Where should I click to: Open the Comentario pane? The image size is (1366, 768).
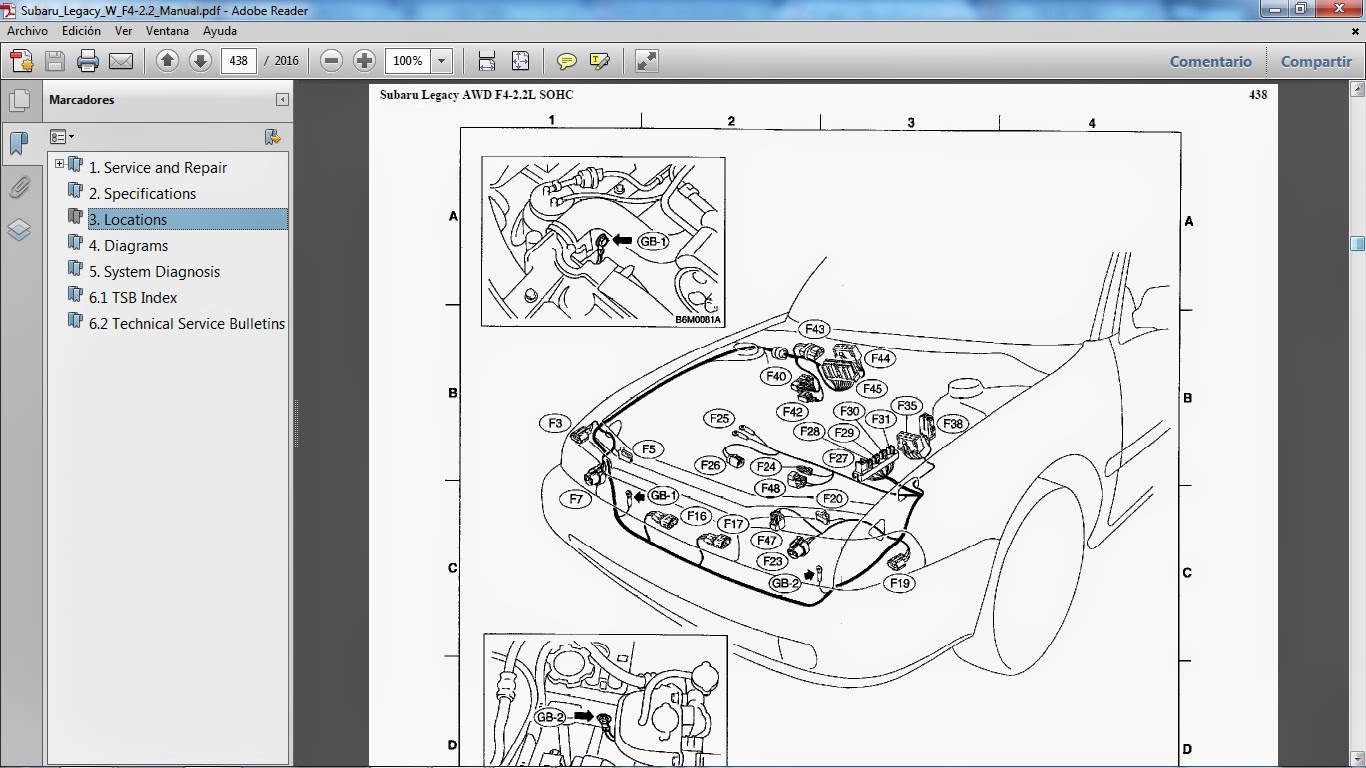tap(1210, 61)
